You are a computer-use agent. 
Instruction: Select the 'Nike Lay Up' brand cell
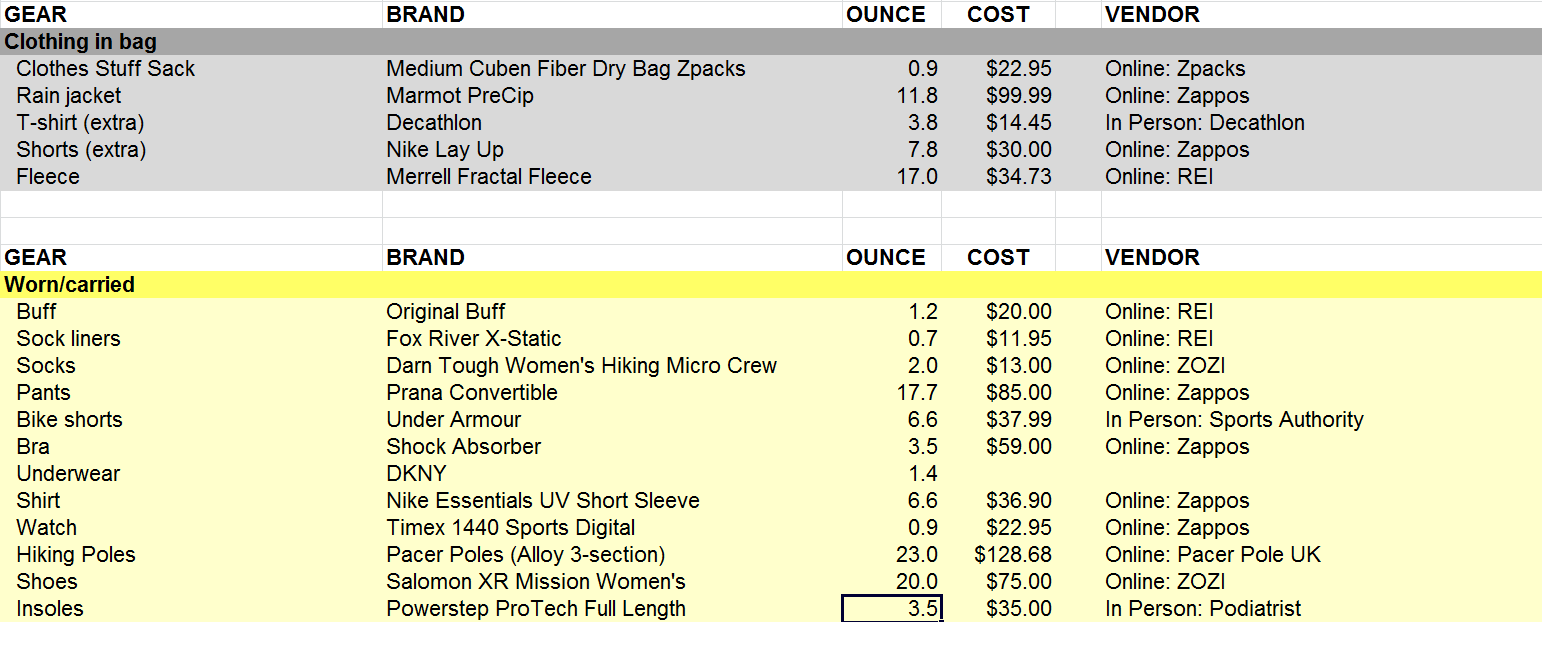pos(445,150)
